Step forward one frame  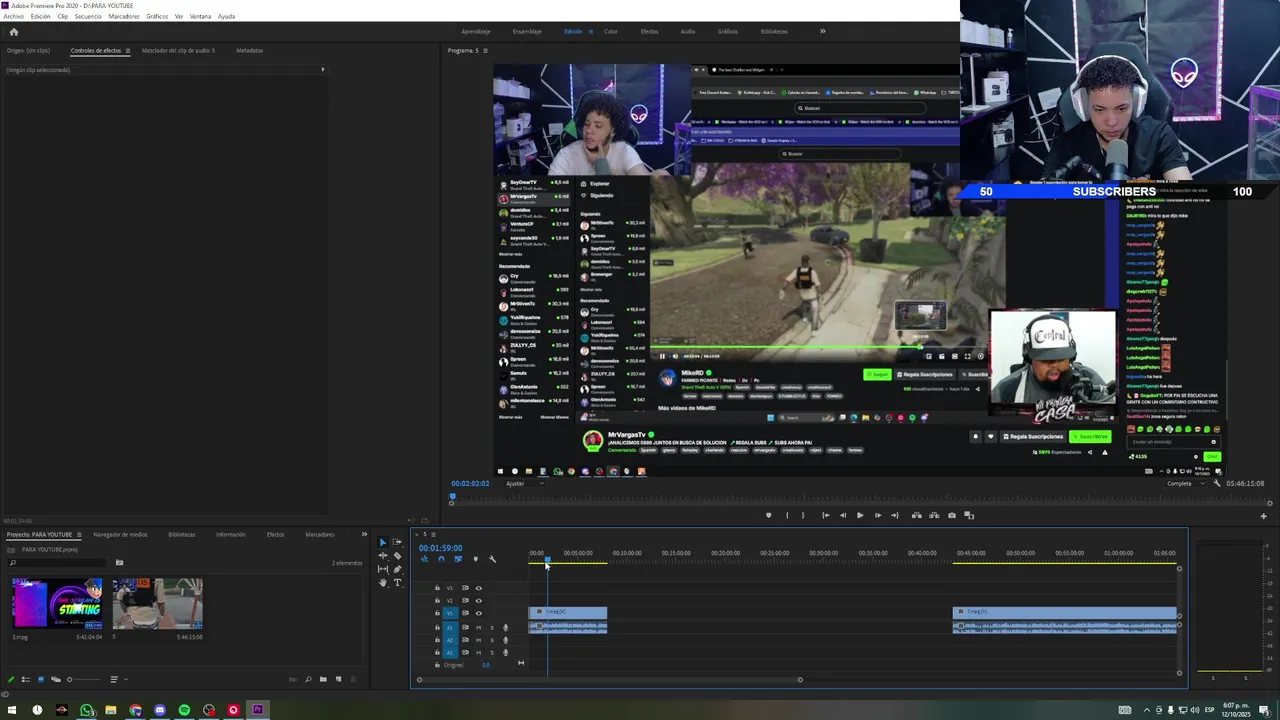[878, 515]
